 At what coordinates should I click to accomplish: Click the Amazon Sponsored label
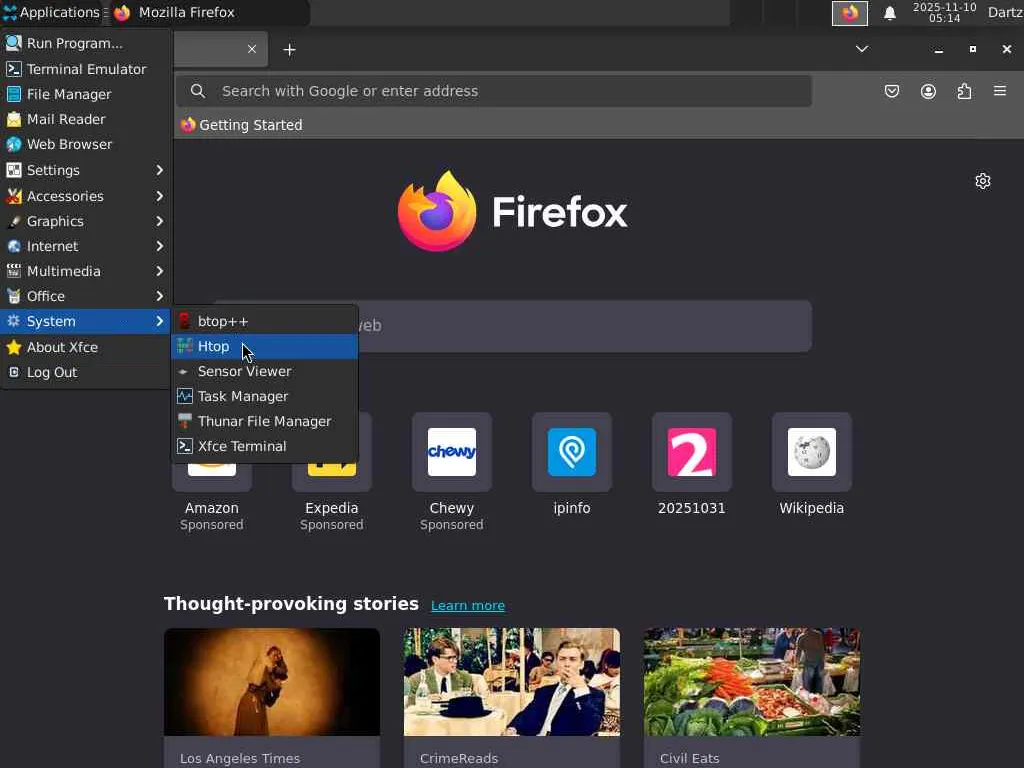coord(212,524)
